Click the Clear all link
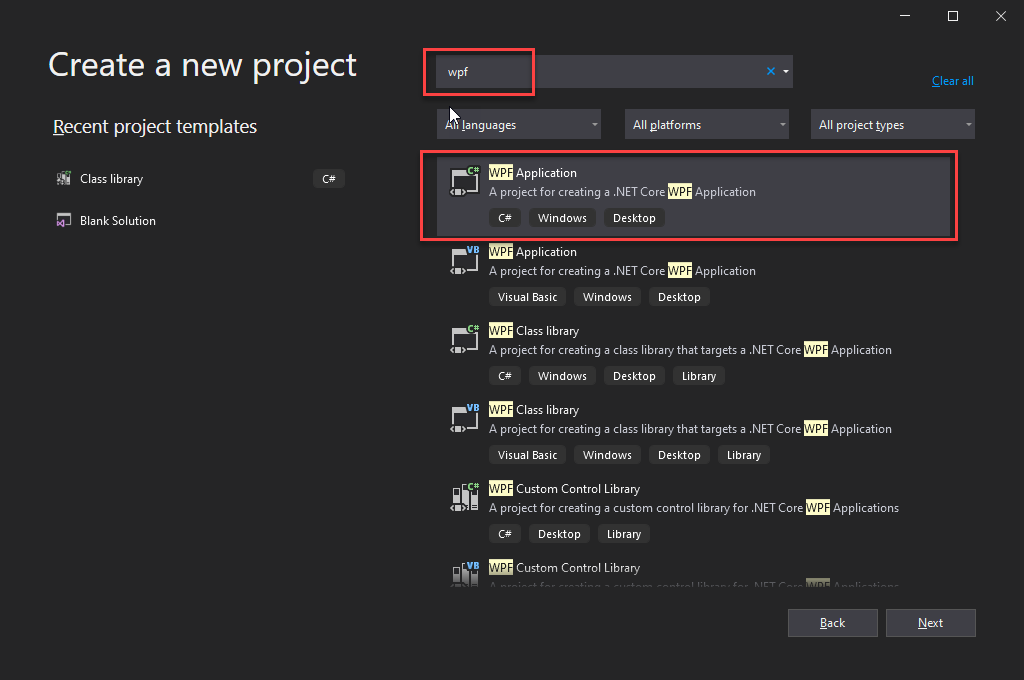The height and width of the screenshot is (680, 1024). pos(951,81)
